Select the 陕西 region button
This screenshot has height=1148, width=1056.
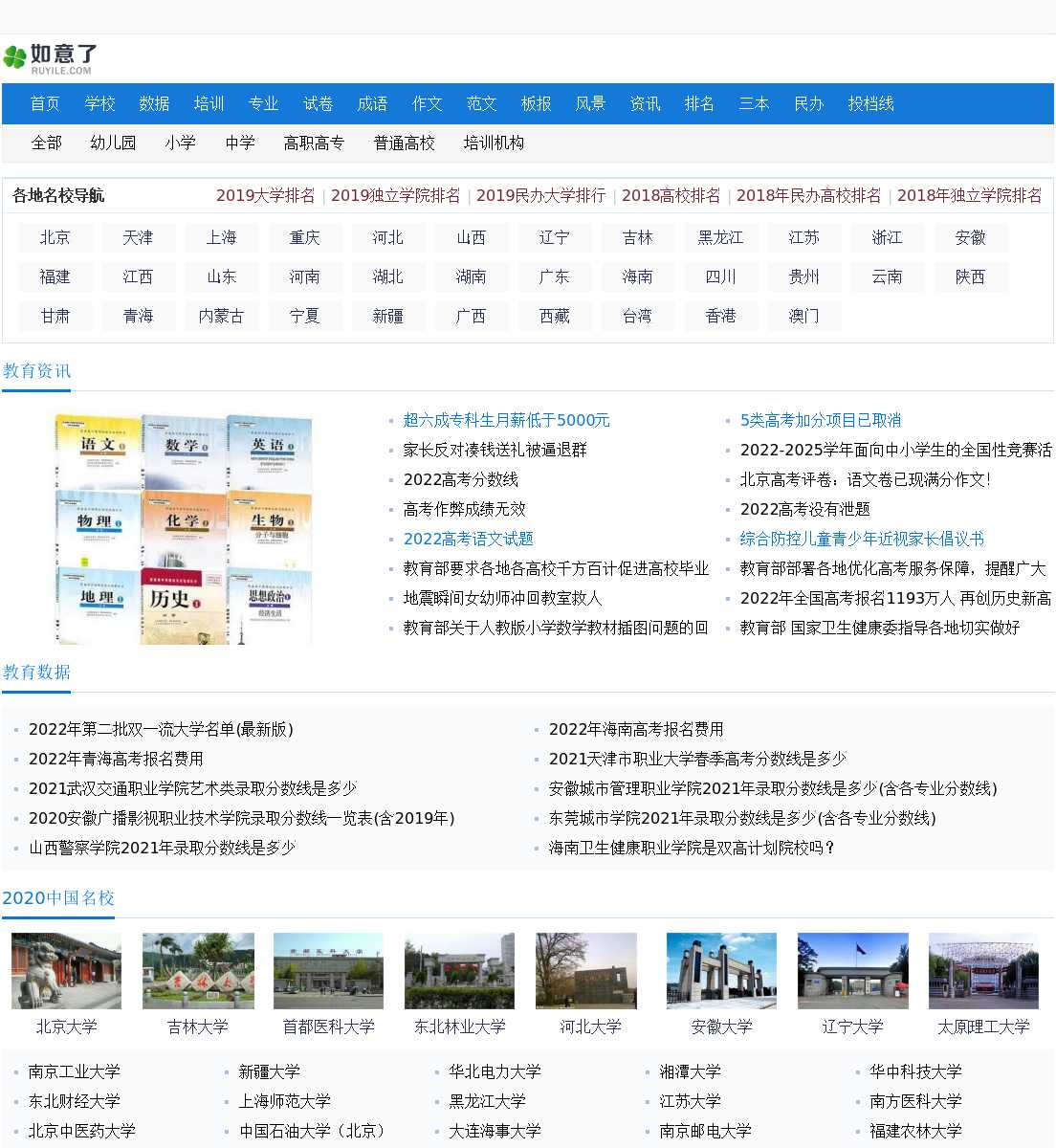[x=970, y=276]
